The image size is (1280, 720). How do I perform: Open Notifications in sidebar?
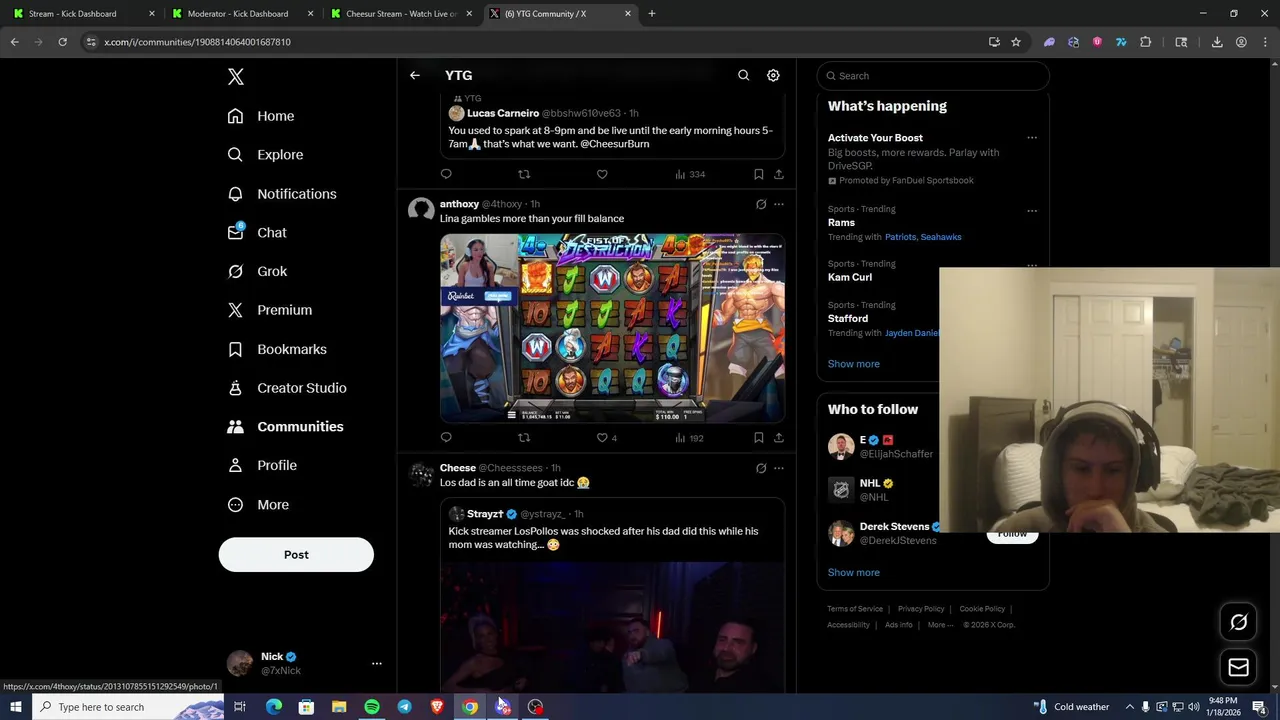(282, 194)
